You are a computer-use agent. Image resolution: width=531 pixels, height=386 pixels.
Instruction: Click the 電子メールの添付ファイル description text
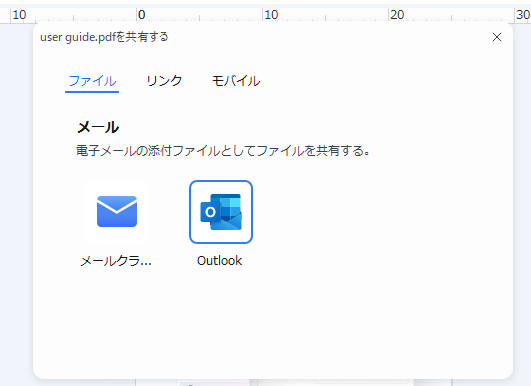point(223,151)
